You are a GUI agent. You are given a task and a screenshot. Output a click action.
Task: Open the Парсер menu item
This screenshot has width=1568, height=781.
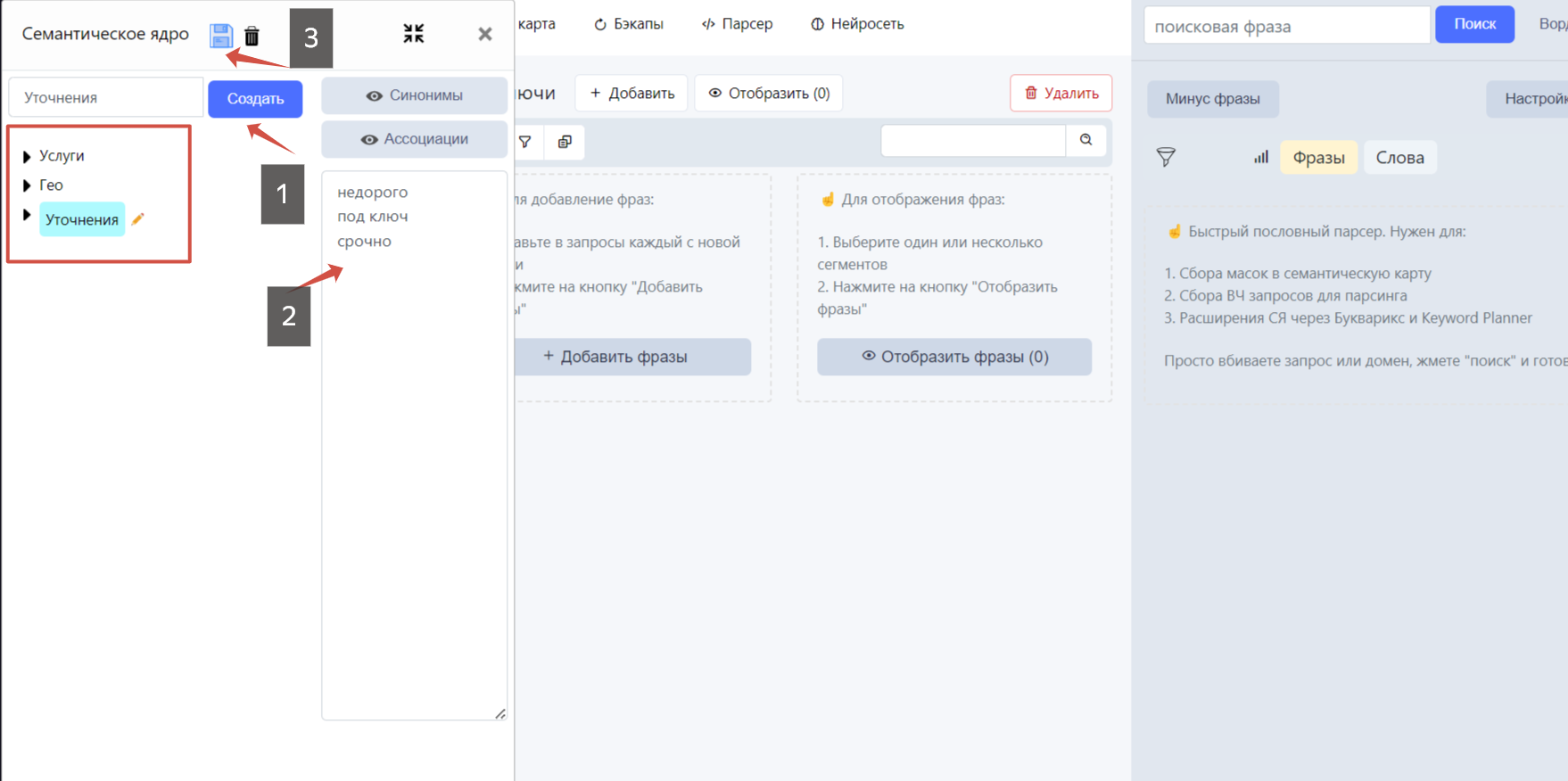point(737,24)
